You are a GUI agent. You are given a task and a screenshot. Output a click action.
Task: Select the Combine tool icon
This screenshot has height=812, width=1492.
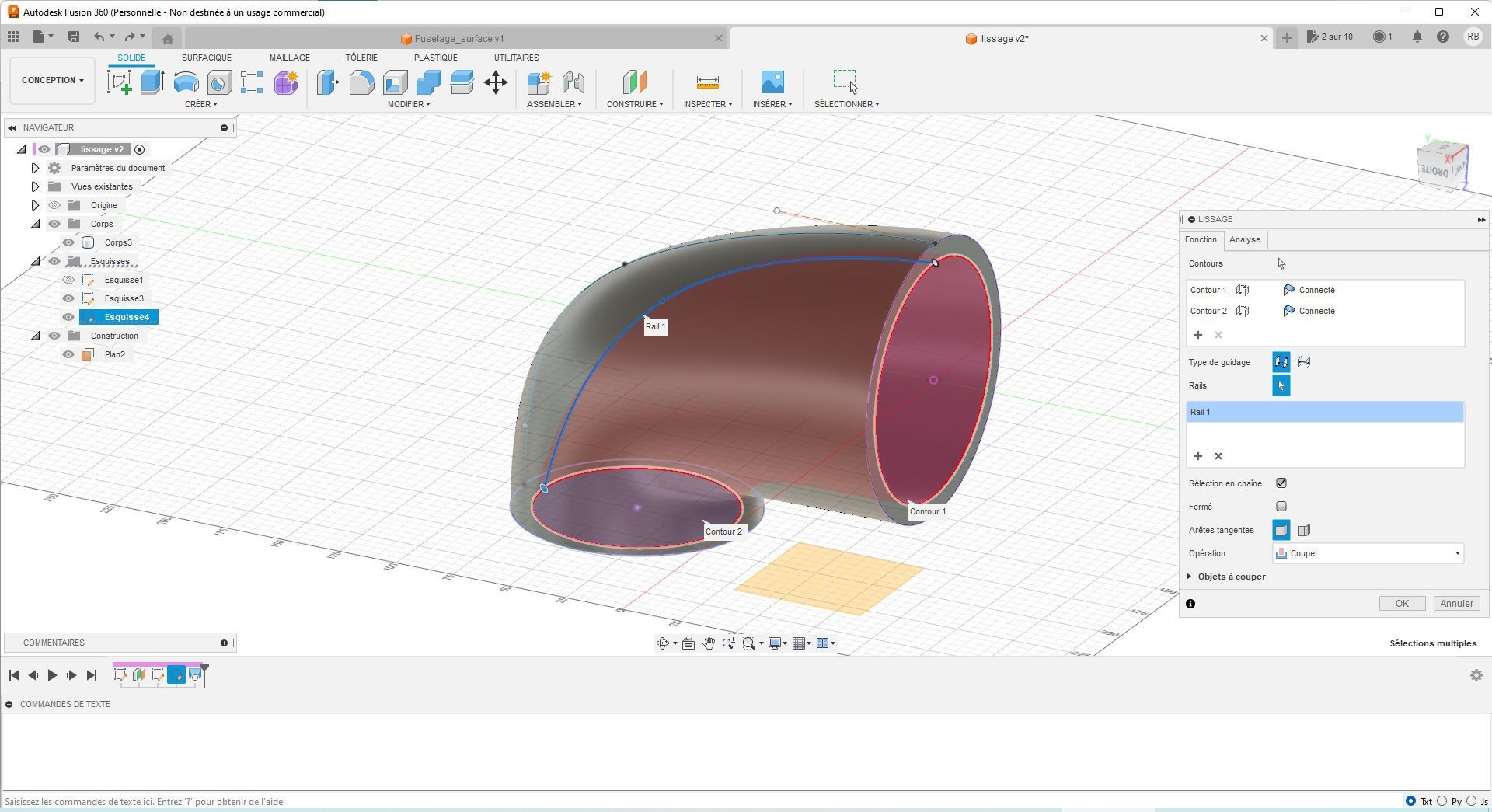coord(428,82)
